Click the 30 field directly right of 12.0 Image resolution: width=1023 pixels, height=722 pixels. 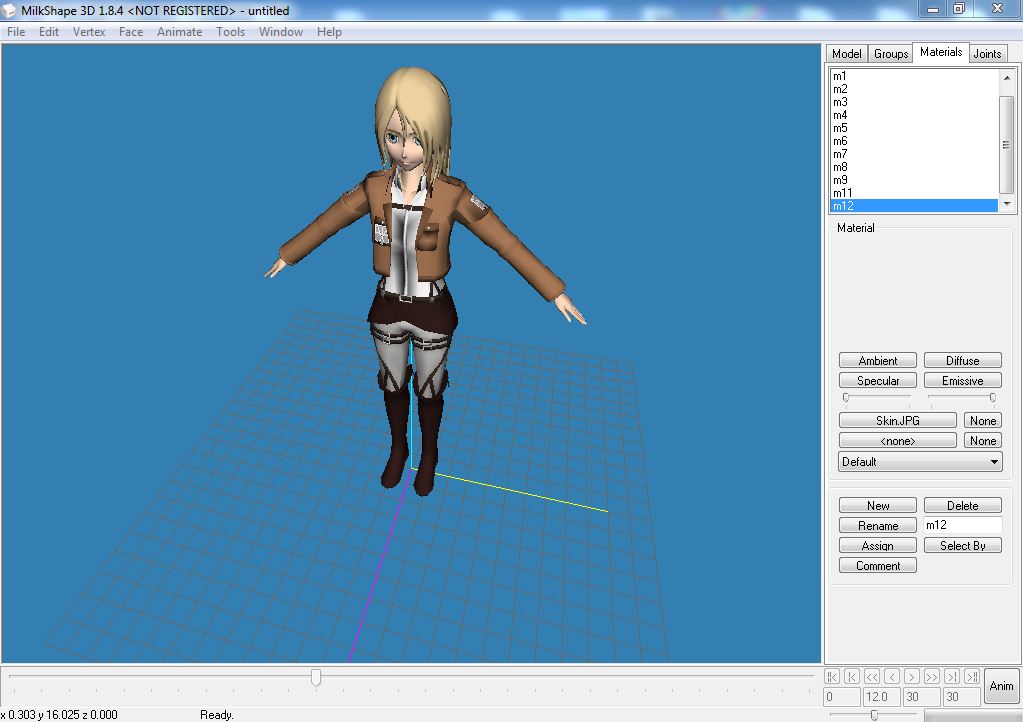(921, 697)
